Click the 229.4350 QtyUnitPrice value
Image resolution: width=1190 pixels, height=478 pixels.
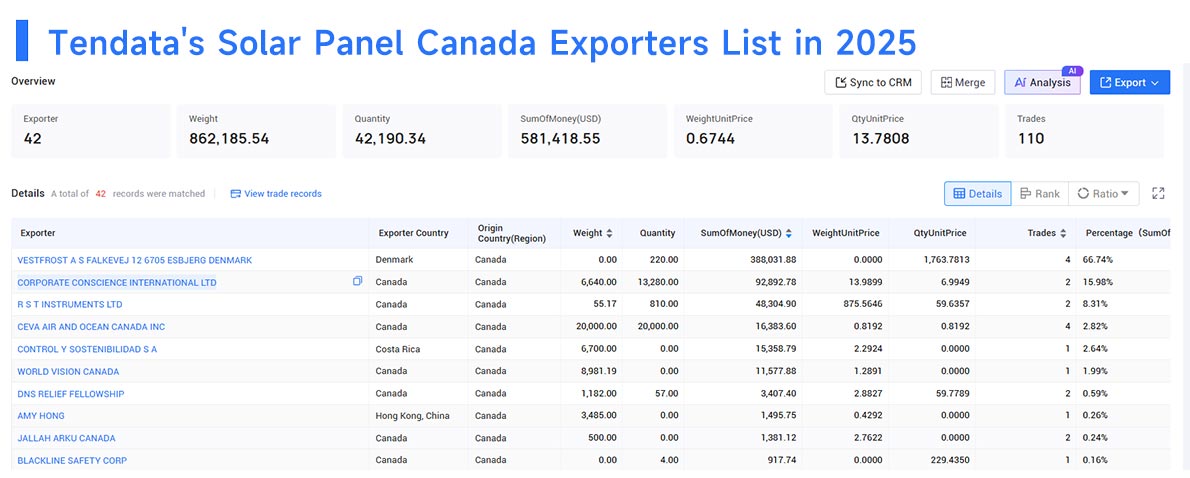click(948, 461)
